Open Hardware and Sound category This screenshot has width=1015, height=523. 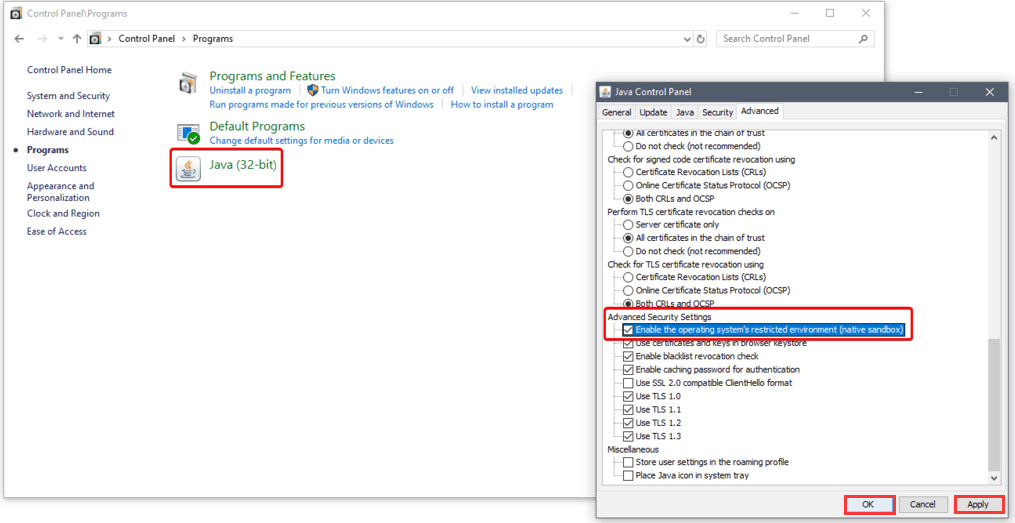70,132
